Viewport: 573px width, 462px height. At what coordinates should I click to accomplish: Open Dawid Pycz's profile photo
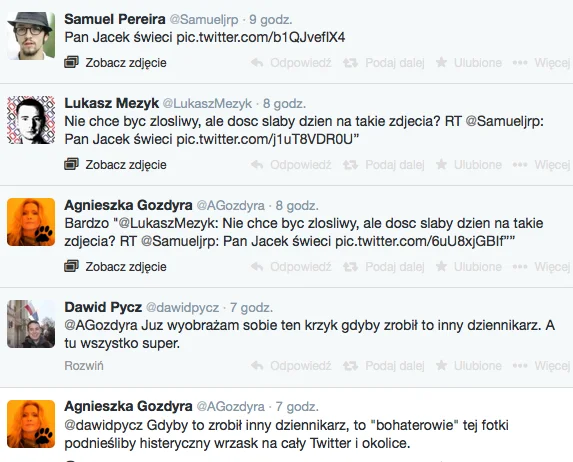(31, 324)
